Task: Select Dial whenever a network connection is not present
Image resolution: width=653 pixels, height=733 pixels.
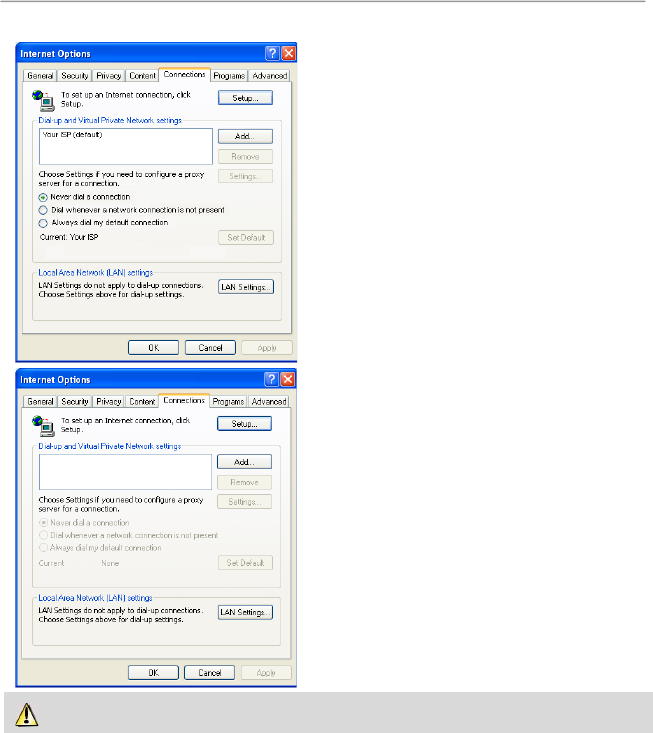Action: [43, 210]
